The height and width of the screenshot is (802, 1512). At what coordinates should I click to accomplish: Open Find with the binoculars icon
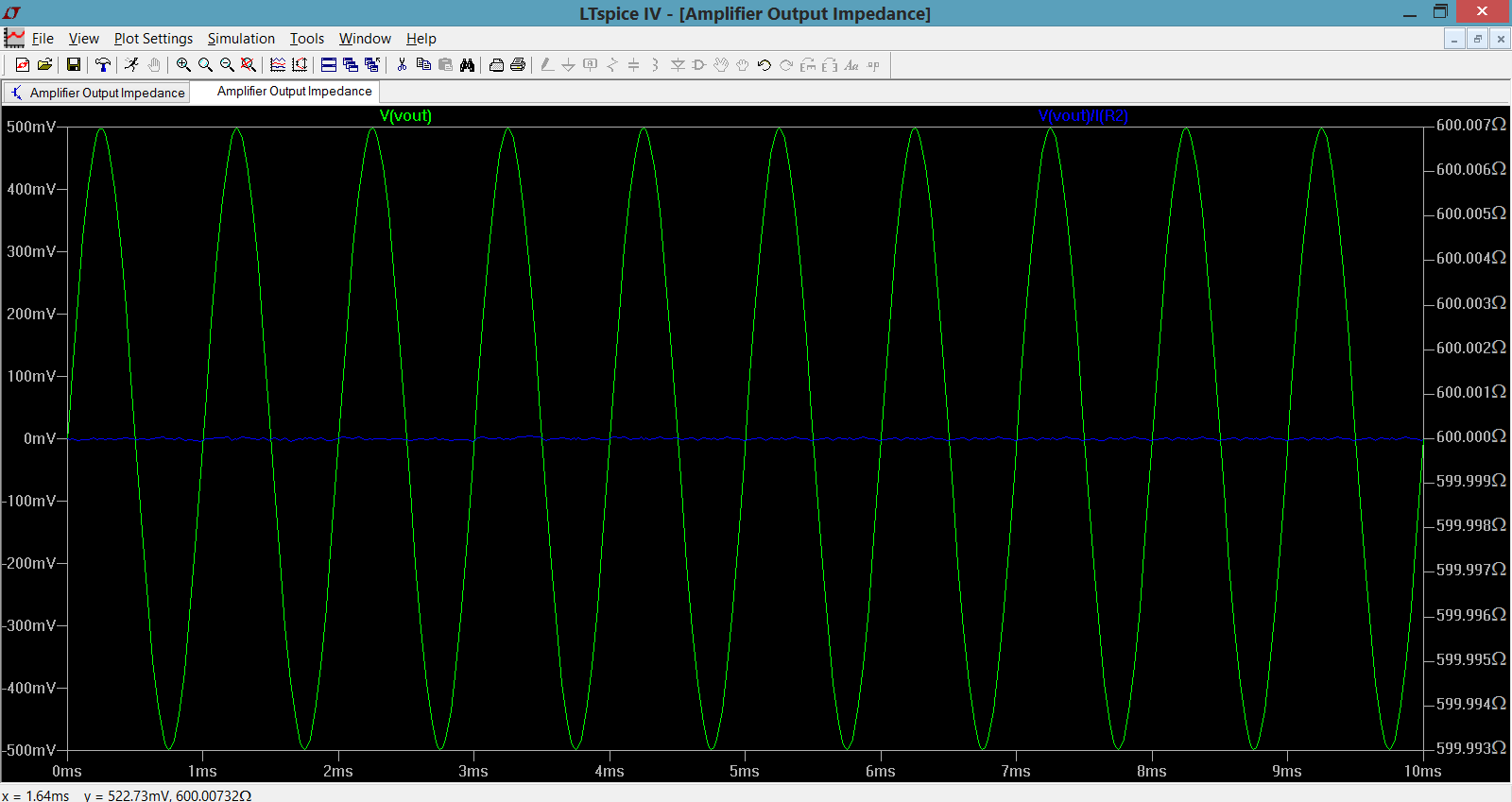(467, 64)
